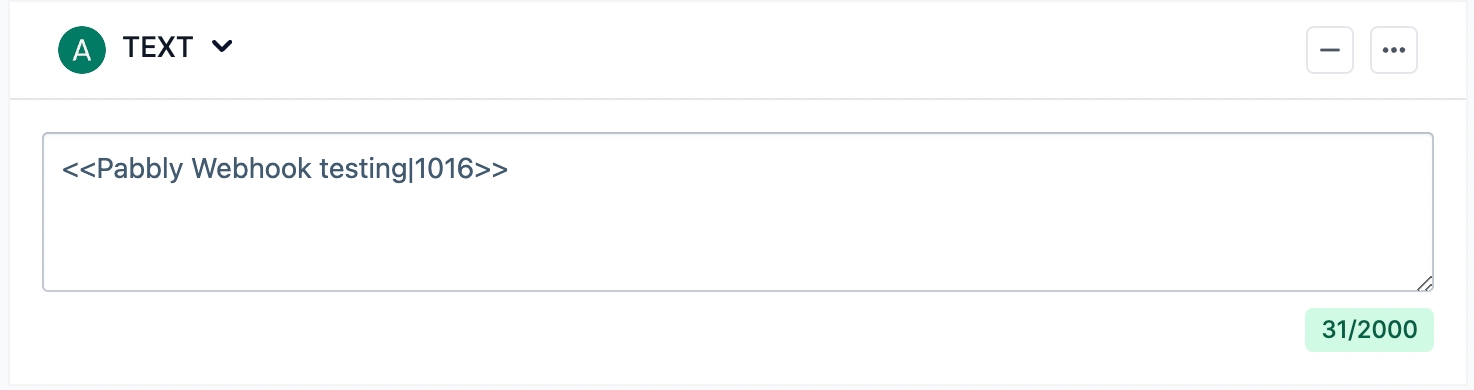Viewport: 1474px width, 390px height.
Task: Click the 31/2000 character counter badge
Action: (x=1369, y=330)
